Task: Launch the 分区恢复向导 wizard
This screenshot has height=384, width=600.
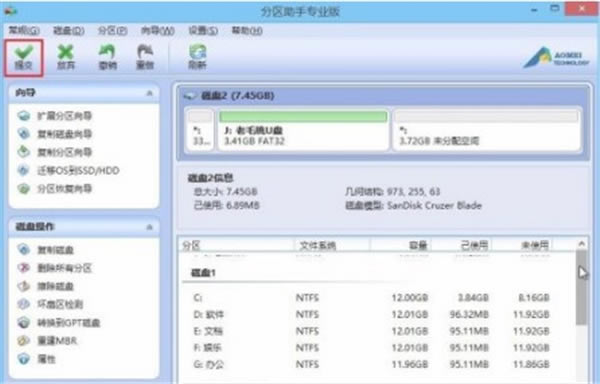Action: [55, 189]
